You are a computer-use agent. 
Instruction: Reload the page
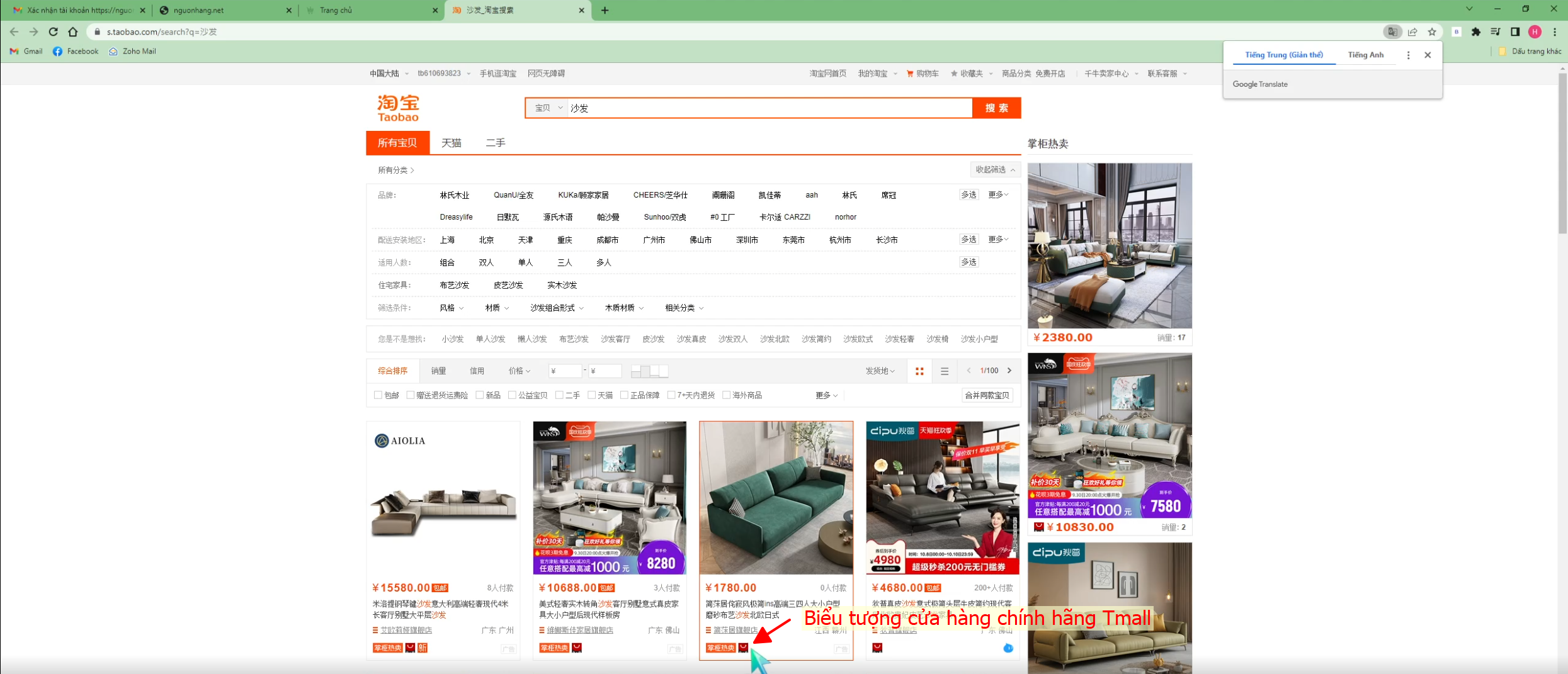54,32
